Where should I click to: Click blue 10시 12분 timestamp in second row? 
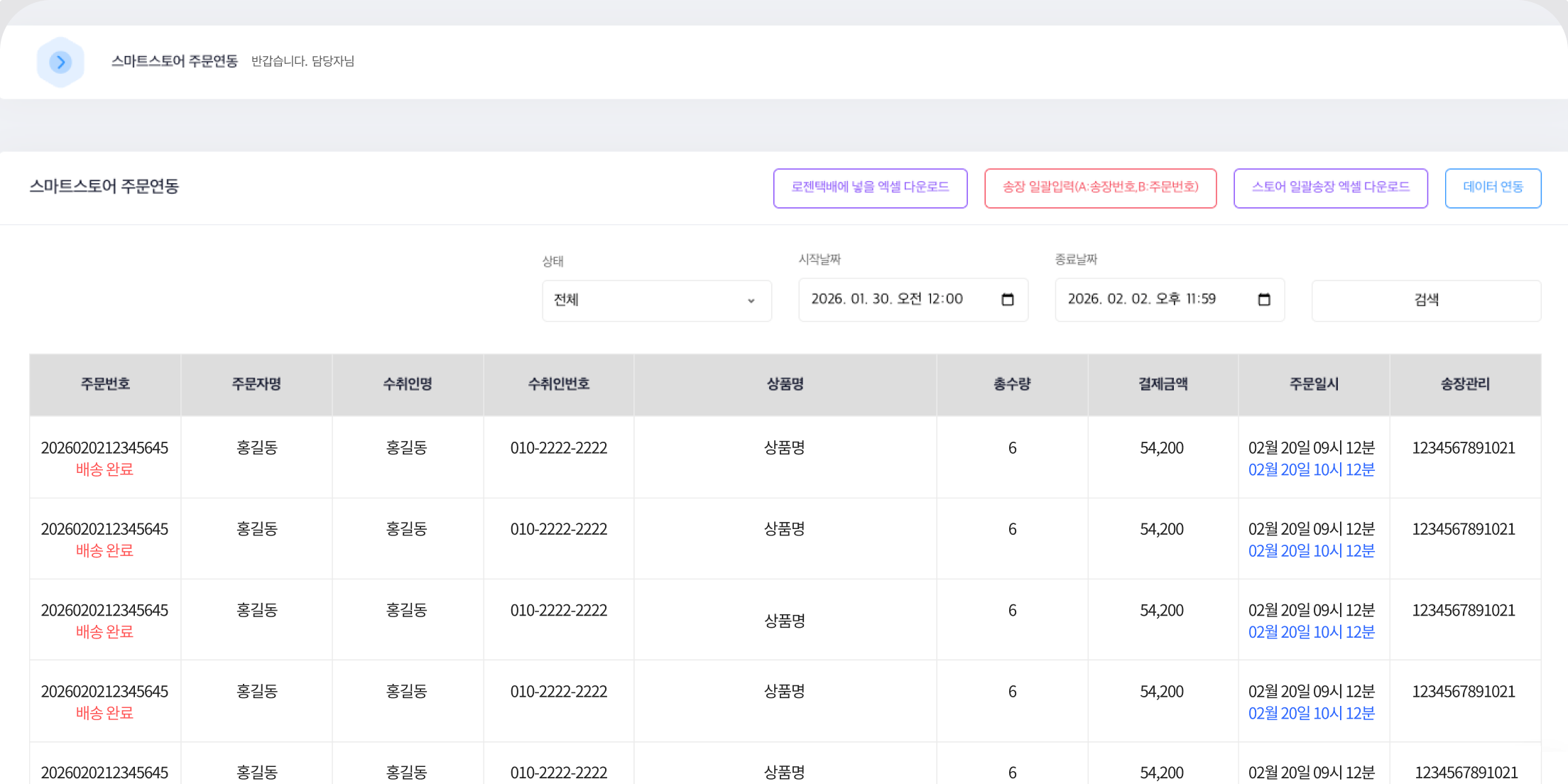tap(1312, 550)
